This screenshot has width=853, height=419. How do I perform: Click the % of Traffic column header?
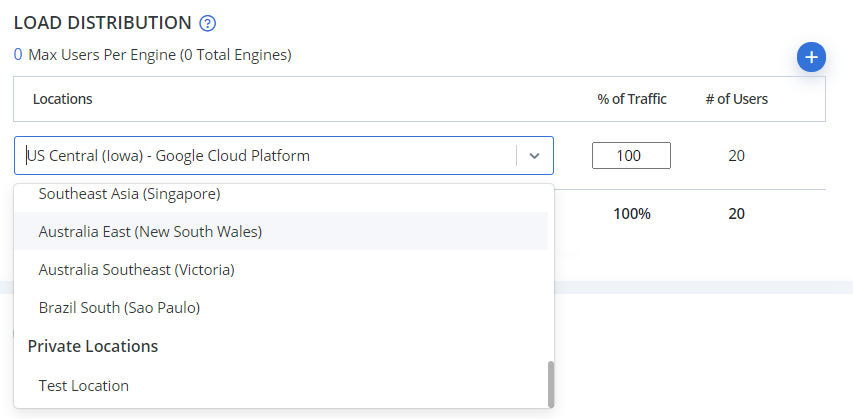pos(632,99)
